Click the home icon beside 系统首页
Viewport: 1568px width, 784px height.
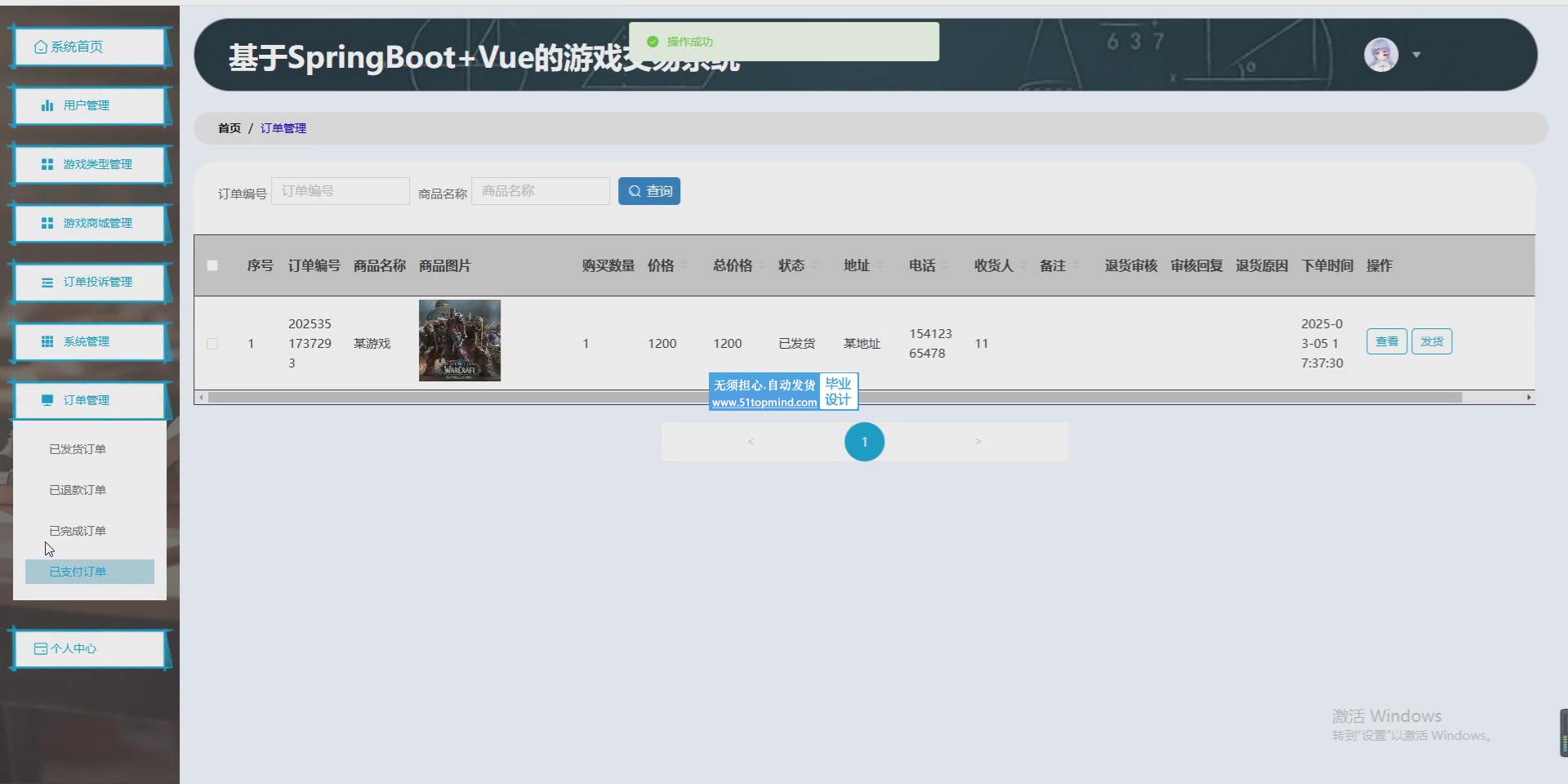click(40, 47)
